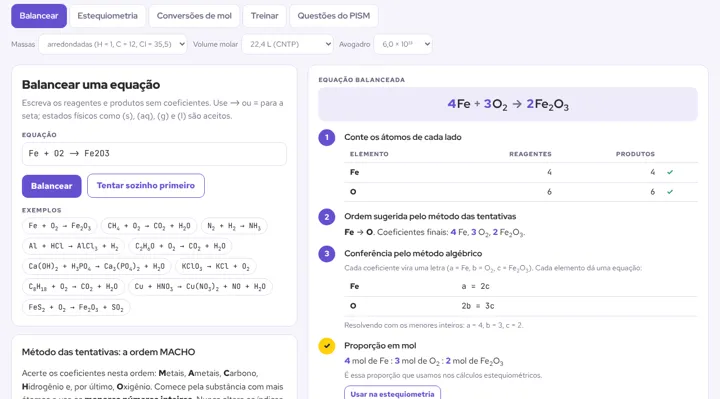The height and width of the screenshot is (399, 720).
Task: Click step 3 circle icon
Action: [326, 253]
